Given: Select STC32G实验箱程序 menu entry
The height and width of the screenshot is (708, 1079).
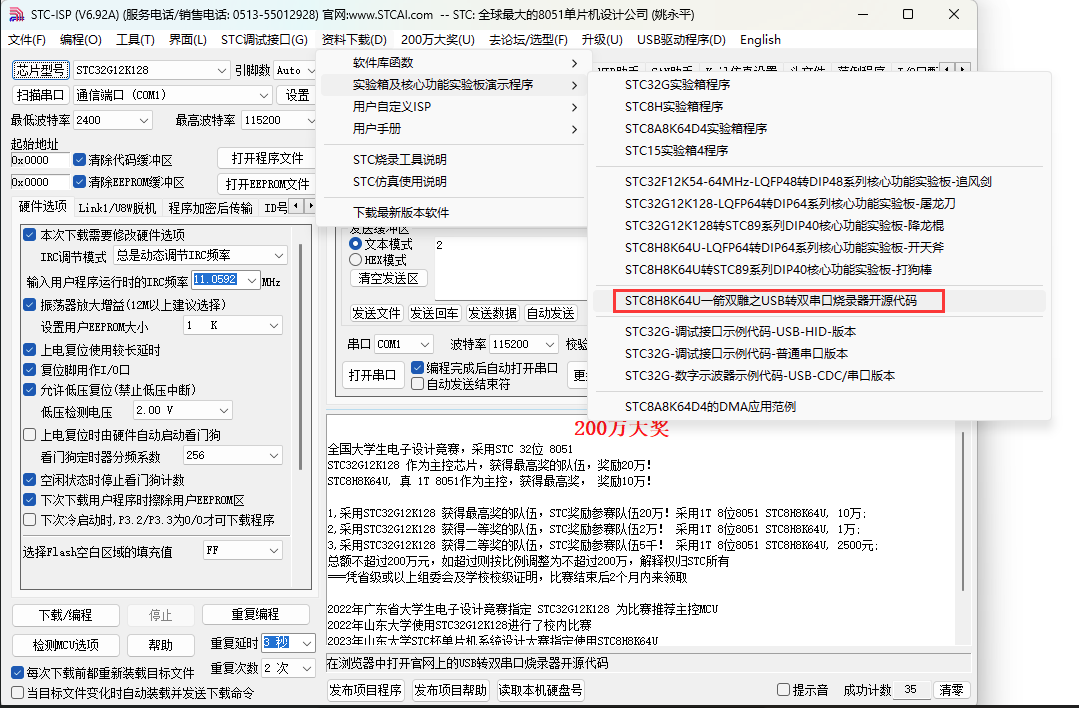Looking at the screenshot, I should [x=819, y=85].
